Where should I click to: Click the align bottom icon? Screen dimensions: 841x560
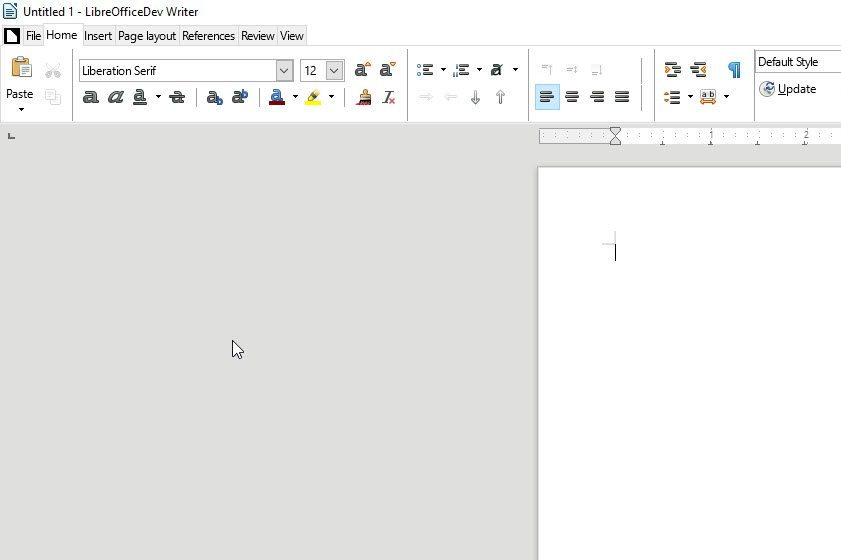pyautogui.click(x=596, y=70)
